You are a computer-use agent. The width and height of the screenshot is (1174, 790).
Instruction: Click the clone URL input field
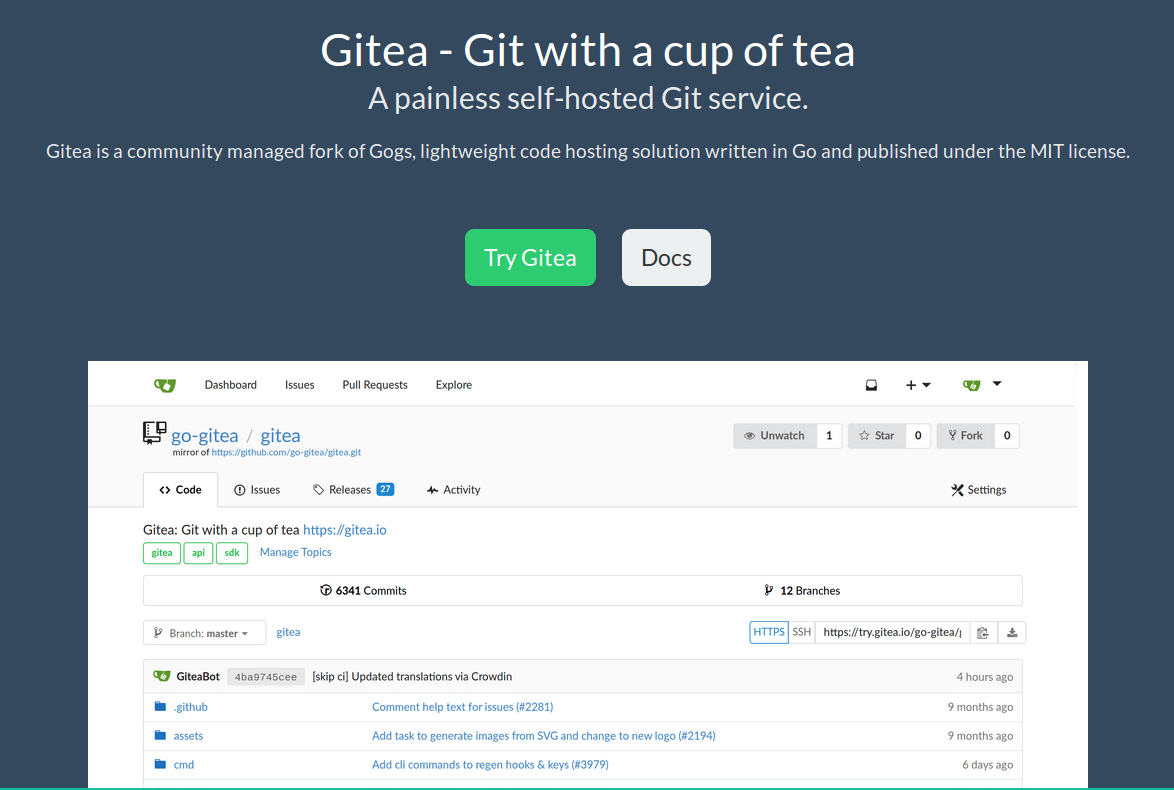[x=892, y=632]
